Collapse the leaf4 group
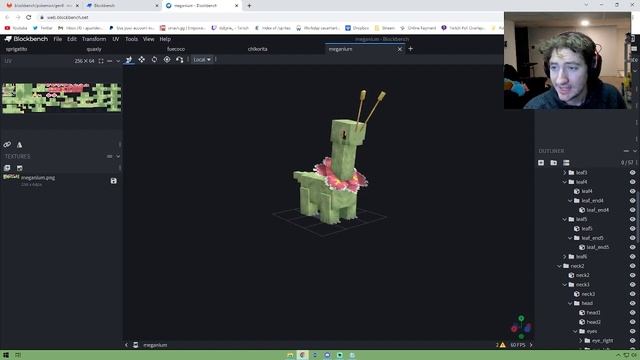The image size is (640, 360). (x=565, y=182)
